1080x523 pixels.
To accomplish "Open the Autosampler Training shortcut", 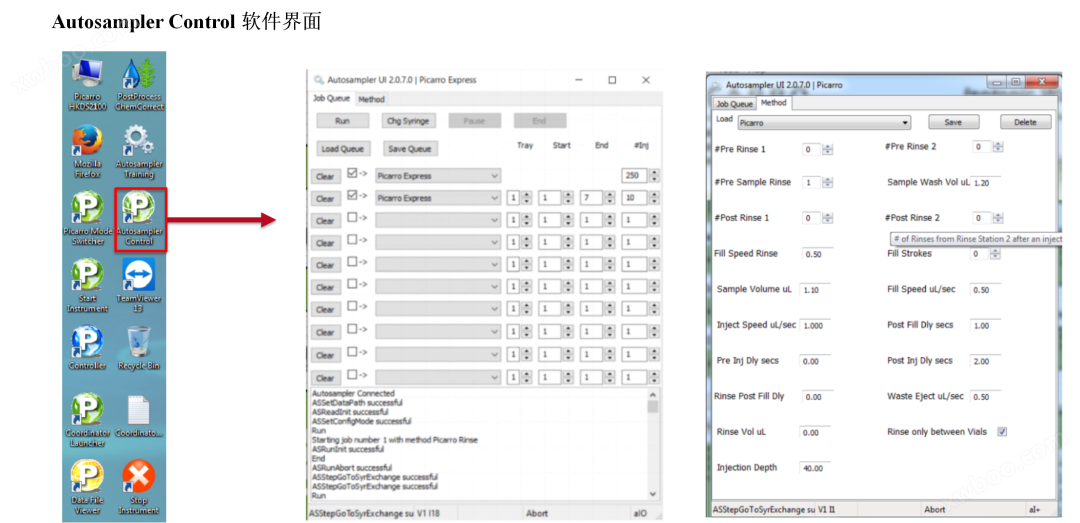I will [x=139, y=151].
